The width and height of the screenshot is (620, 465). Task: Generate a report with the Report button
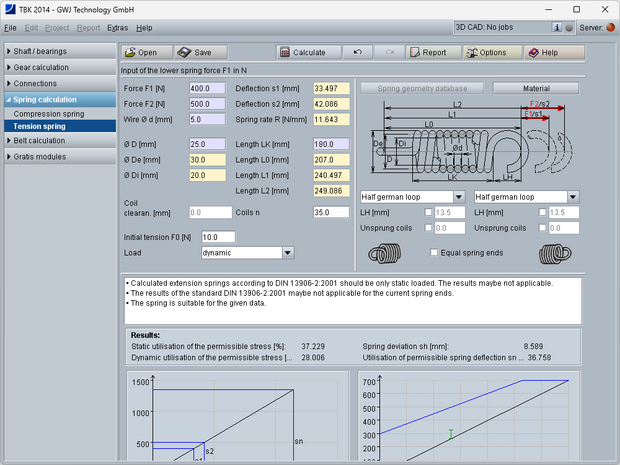click(427, 52)
